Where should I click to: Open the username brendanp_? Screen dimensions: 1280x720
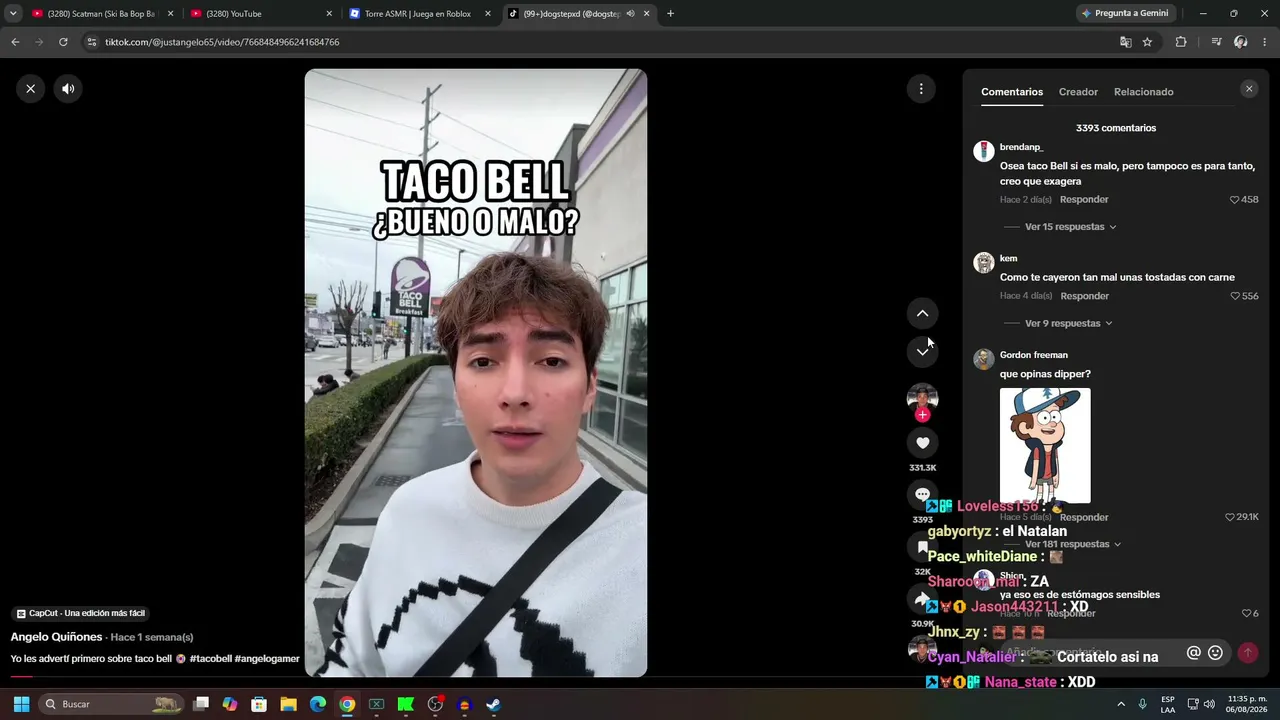(1021, 147)
